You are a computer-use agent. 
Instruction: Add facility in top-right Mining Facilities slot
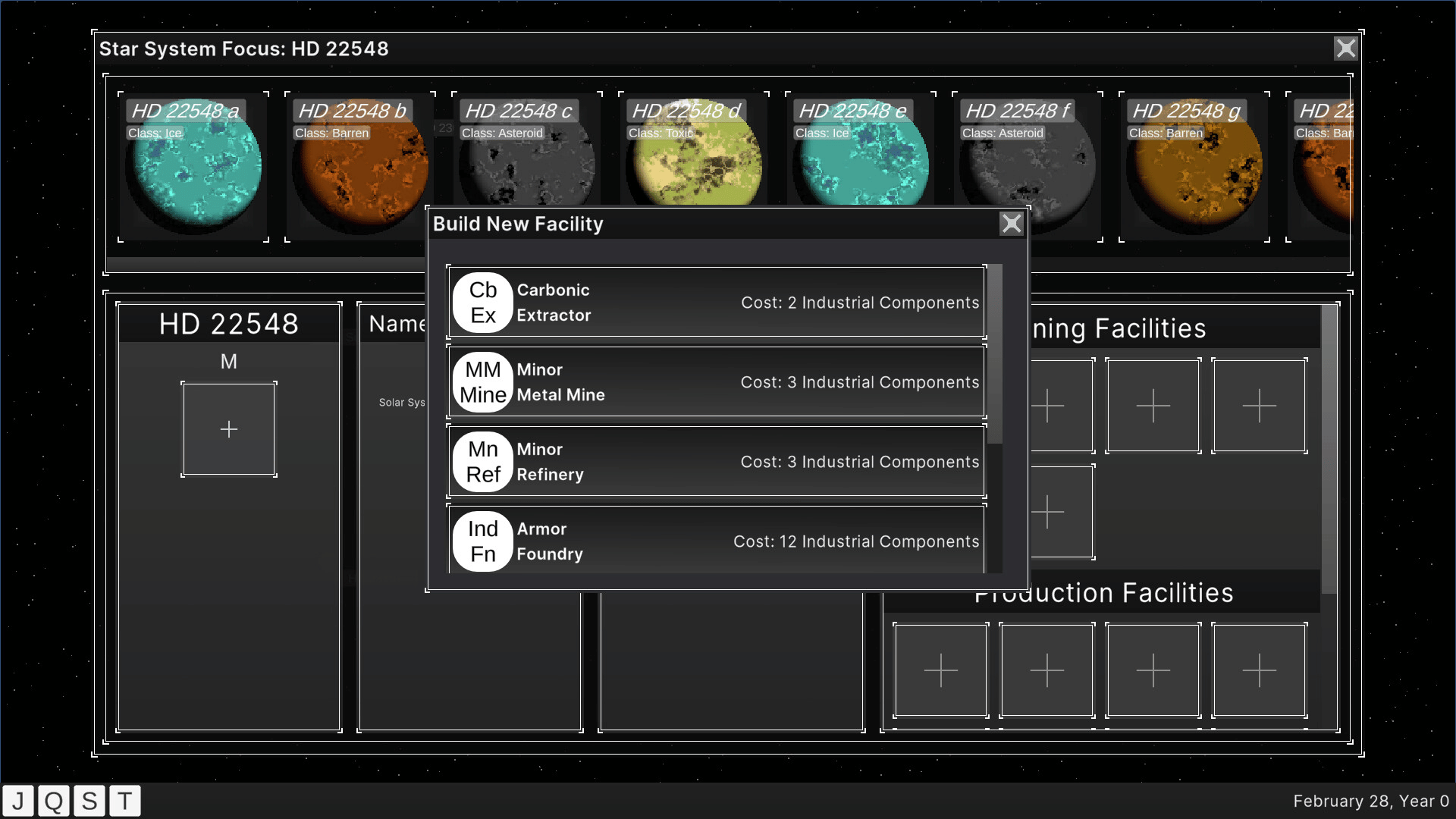pyautogui.click(x=1259, y=406)
